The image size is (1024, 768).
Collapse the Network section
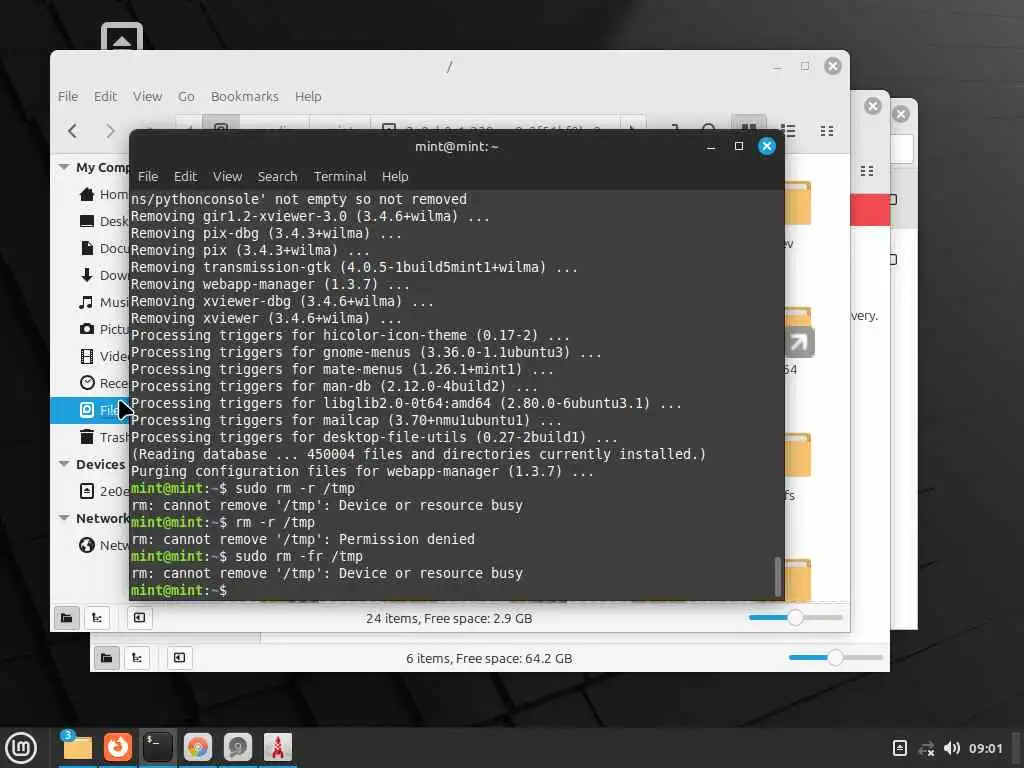[x=64, y=518]
